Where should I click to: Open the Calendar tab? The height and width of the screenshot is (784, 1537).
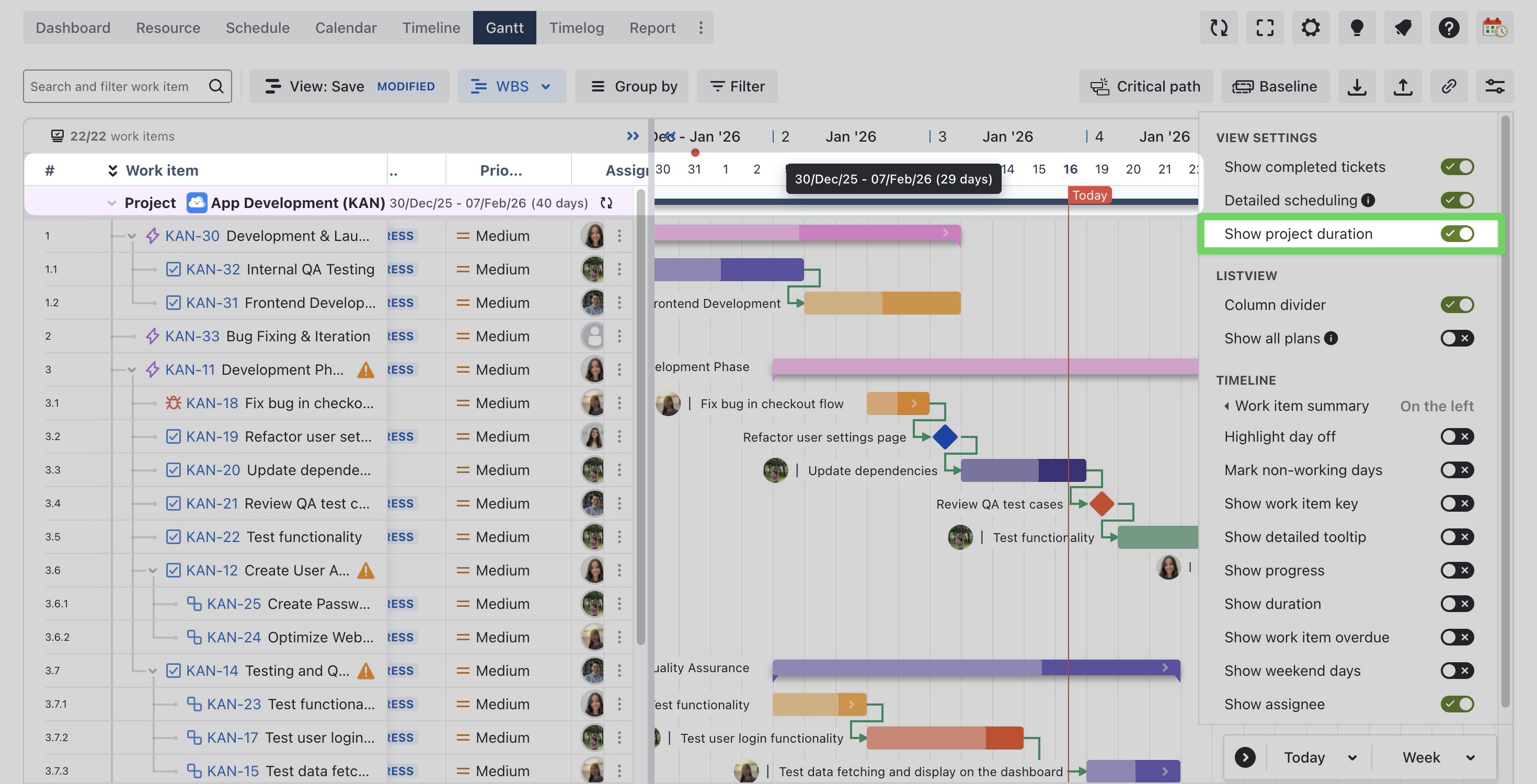point(346,28)
